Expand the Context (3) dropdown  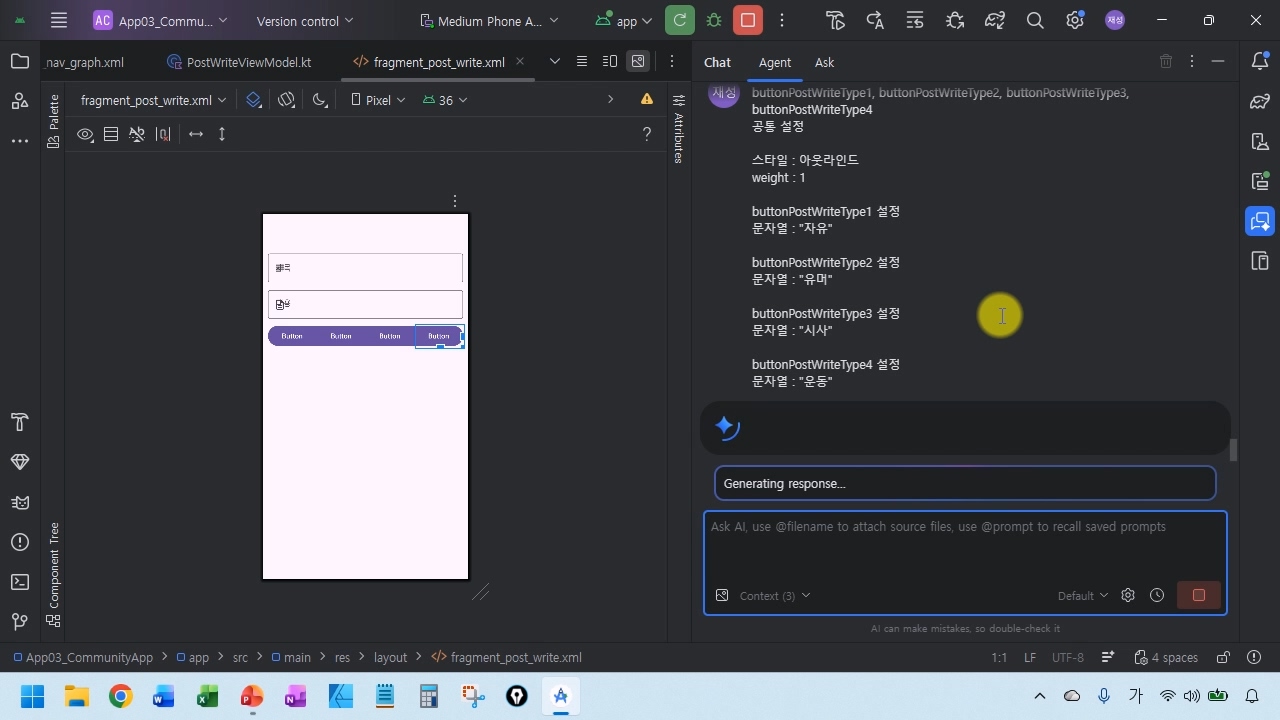[x=775, y=595]
